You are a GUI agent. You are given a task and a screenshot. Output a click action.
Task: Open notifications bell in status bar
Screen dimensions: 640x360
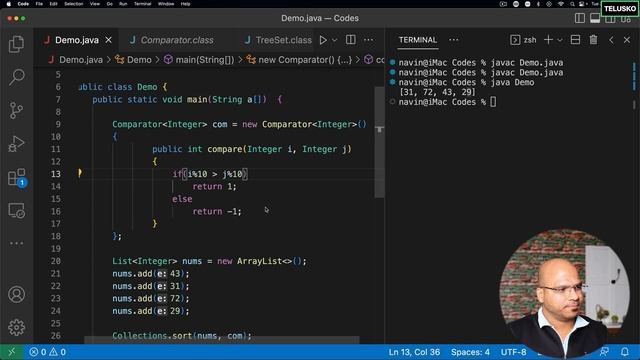625,352
